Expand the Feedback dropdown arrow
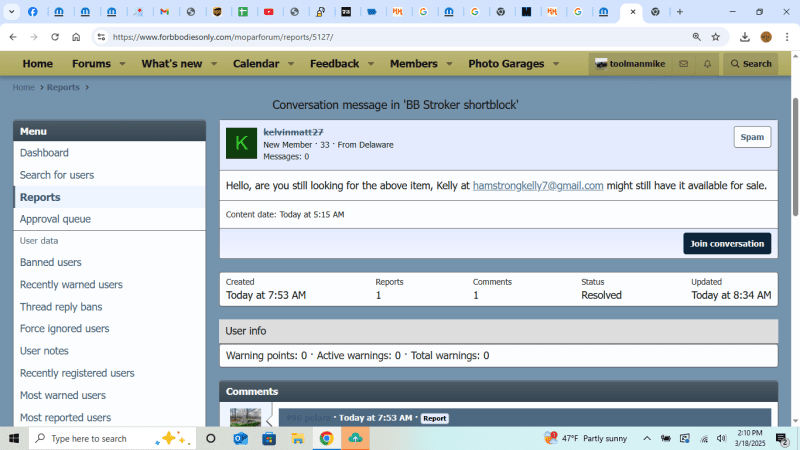This screenshot has height=450, width=800. 371,64
